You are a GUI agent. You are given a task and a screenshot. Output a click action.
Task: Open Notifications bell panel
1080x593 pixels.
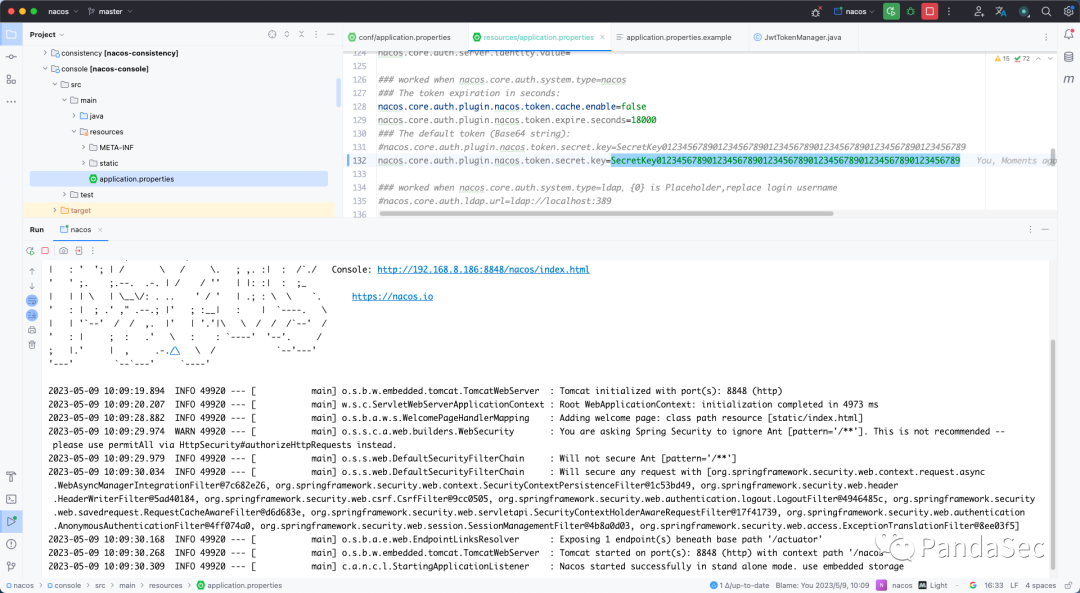1068,35
